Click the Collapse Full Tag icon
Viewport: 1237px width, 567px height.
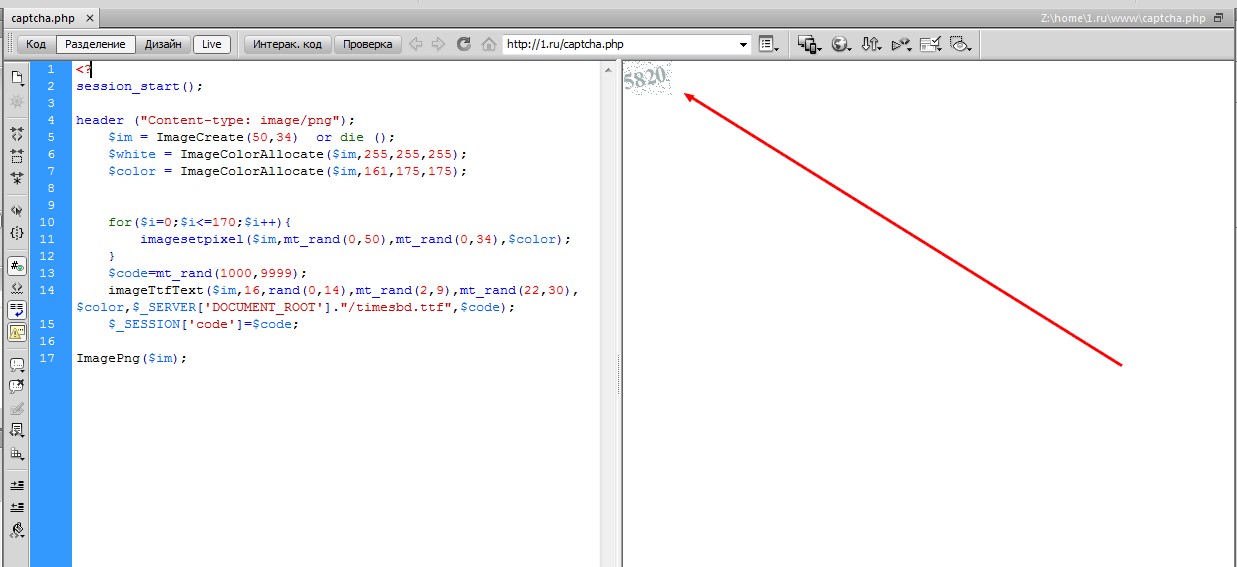point(17,132)
